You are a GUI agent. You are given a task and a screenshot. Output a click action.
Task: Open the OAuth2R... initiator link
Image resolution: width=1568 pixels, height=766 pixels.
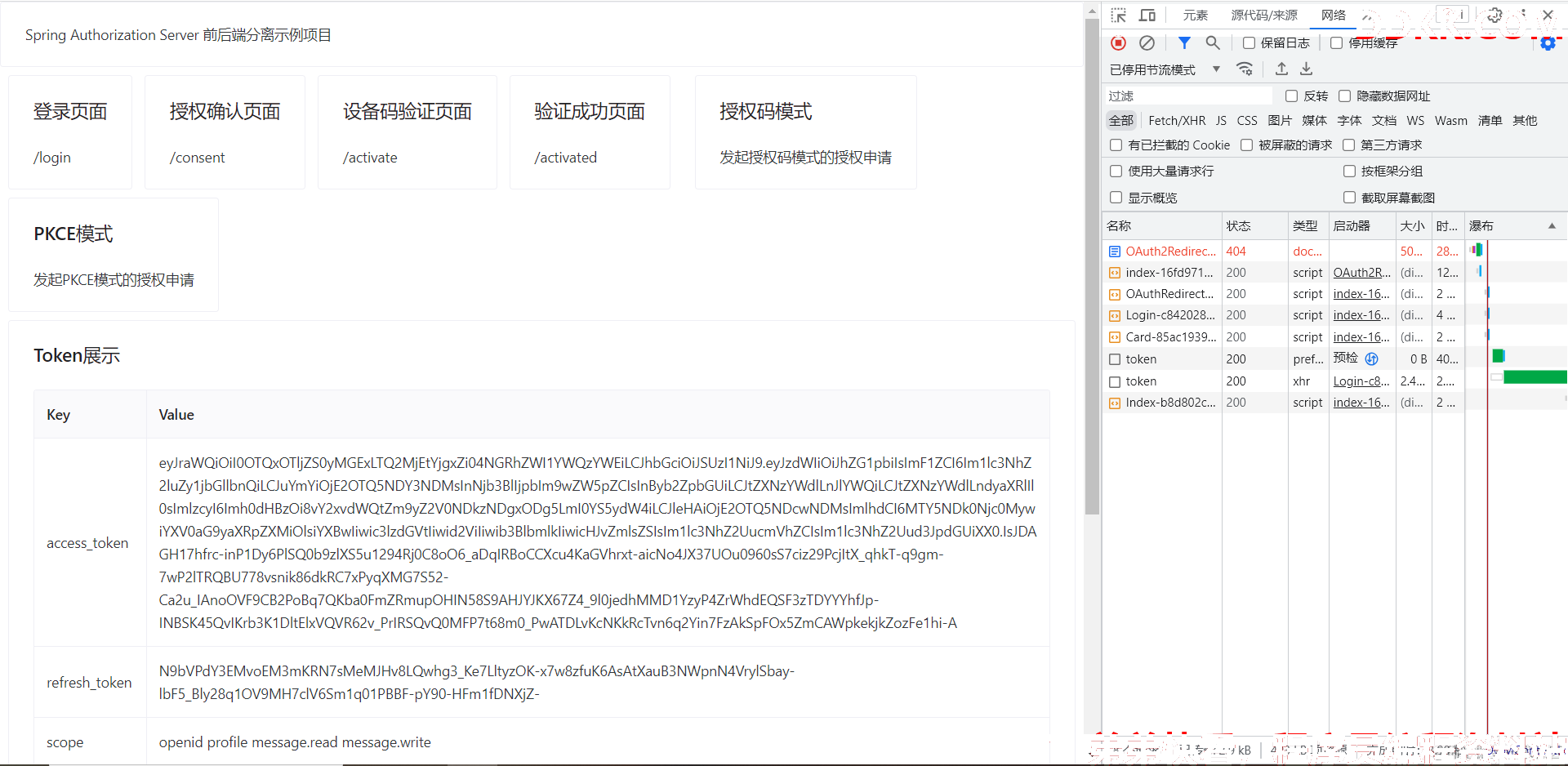1361,273
